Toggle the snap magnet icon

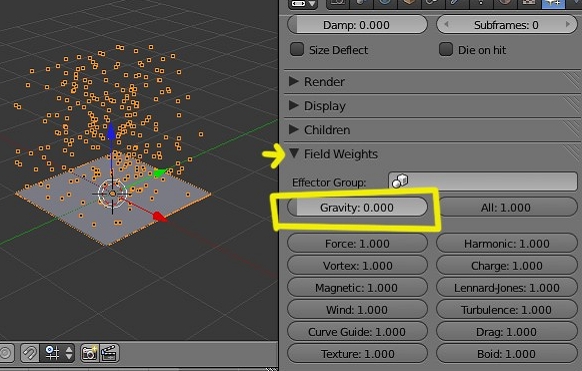tap(30, 353)
